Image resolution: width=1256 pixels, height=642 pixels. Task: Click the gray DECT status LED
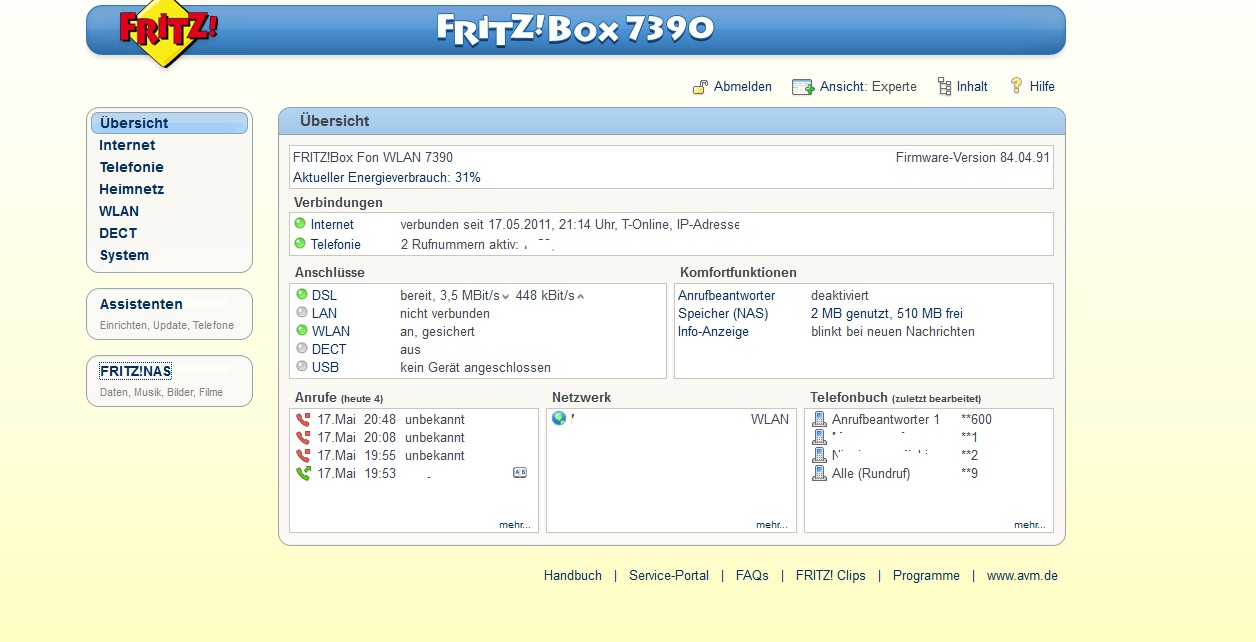coord(302,349)
